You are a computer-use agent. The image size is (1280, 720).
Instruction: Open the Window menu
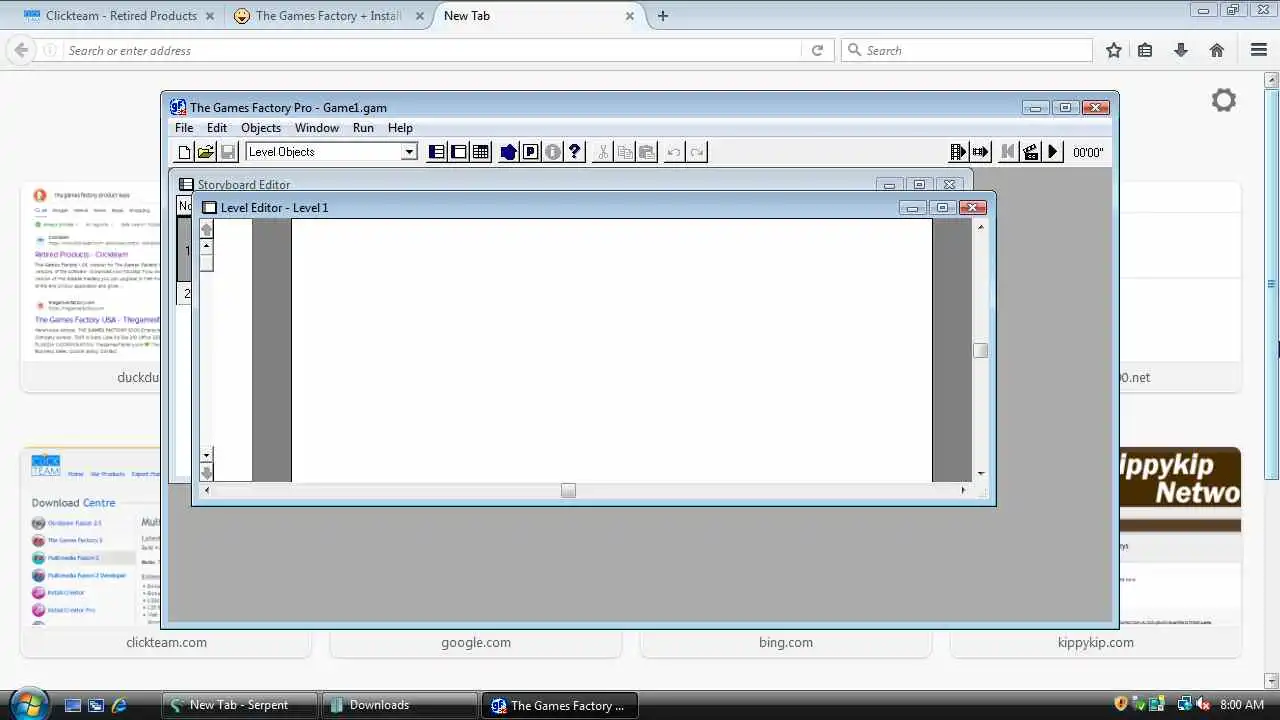pyautogui.click(x=317, y=128)
